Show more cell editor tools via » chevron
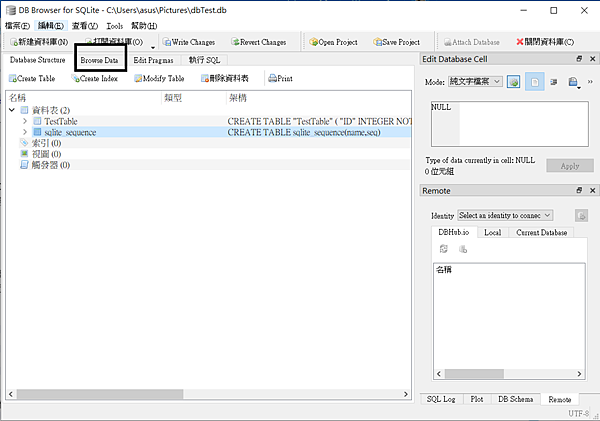600x421 pixels. (590, 82)
